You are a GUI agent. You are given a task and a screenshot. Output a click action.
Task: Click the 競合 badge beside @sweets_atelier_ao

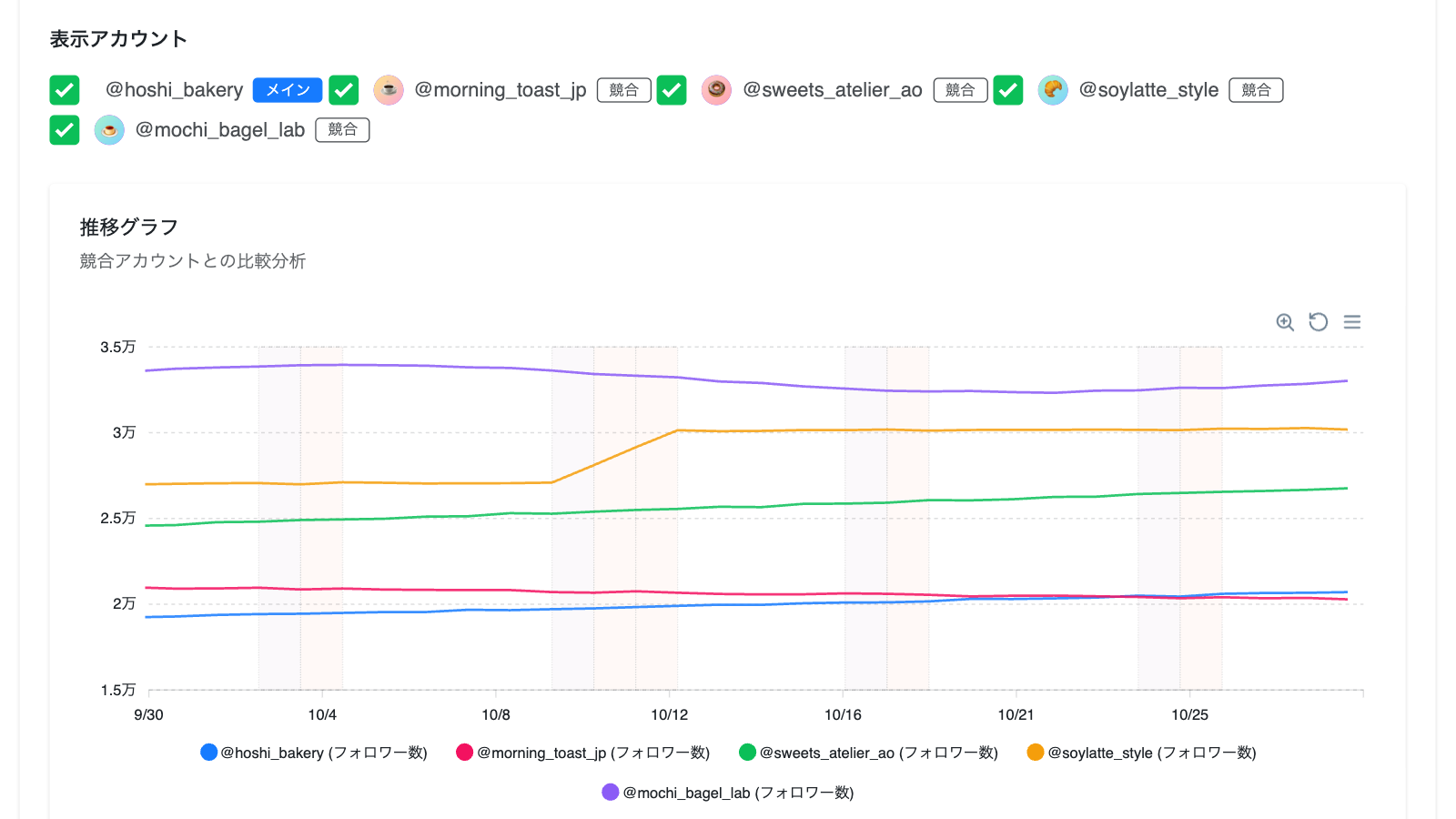(x=960, y=90)
